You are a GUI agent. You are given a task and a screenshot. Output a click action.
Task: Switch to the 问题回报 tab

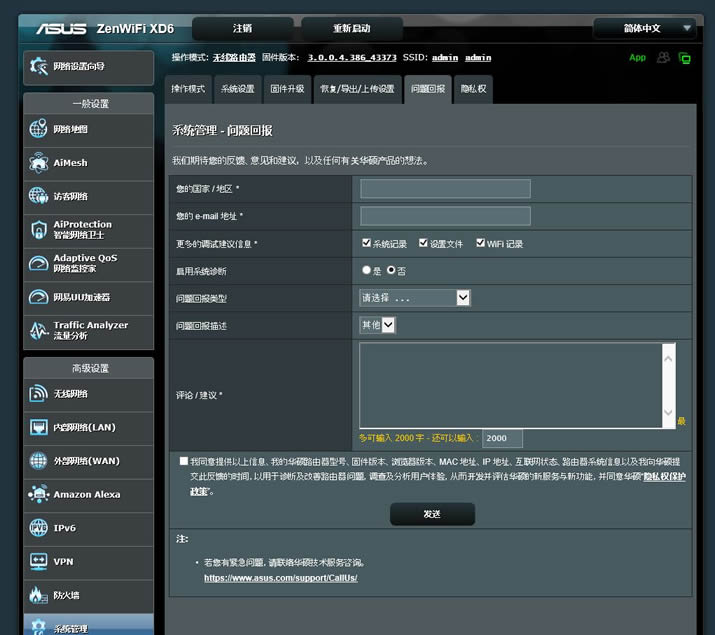pyautogui.click(x=428, y=89)
